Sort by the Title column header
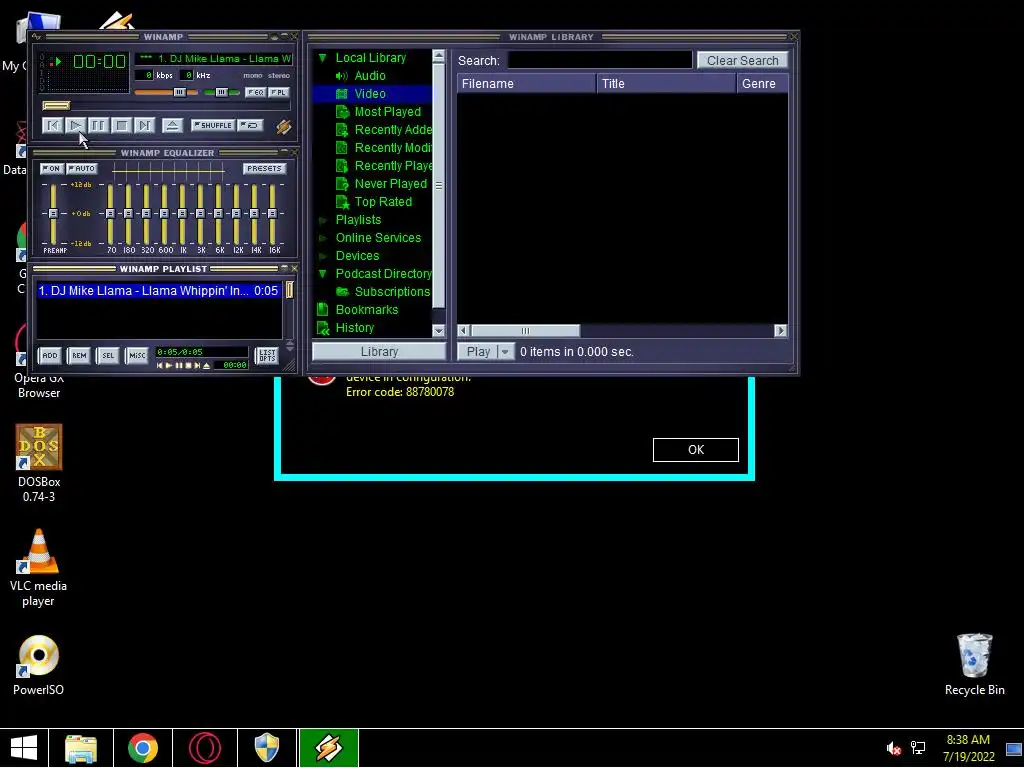Viewport: 1024px width, 768px height. (666, 84)
